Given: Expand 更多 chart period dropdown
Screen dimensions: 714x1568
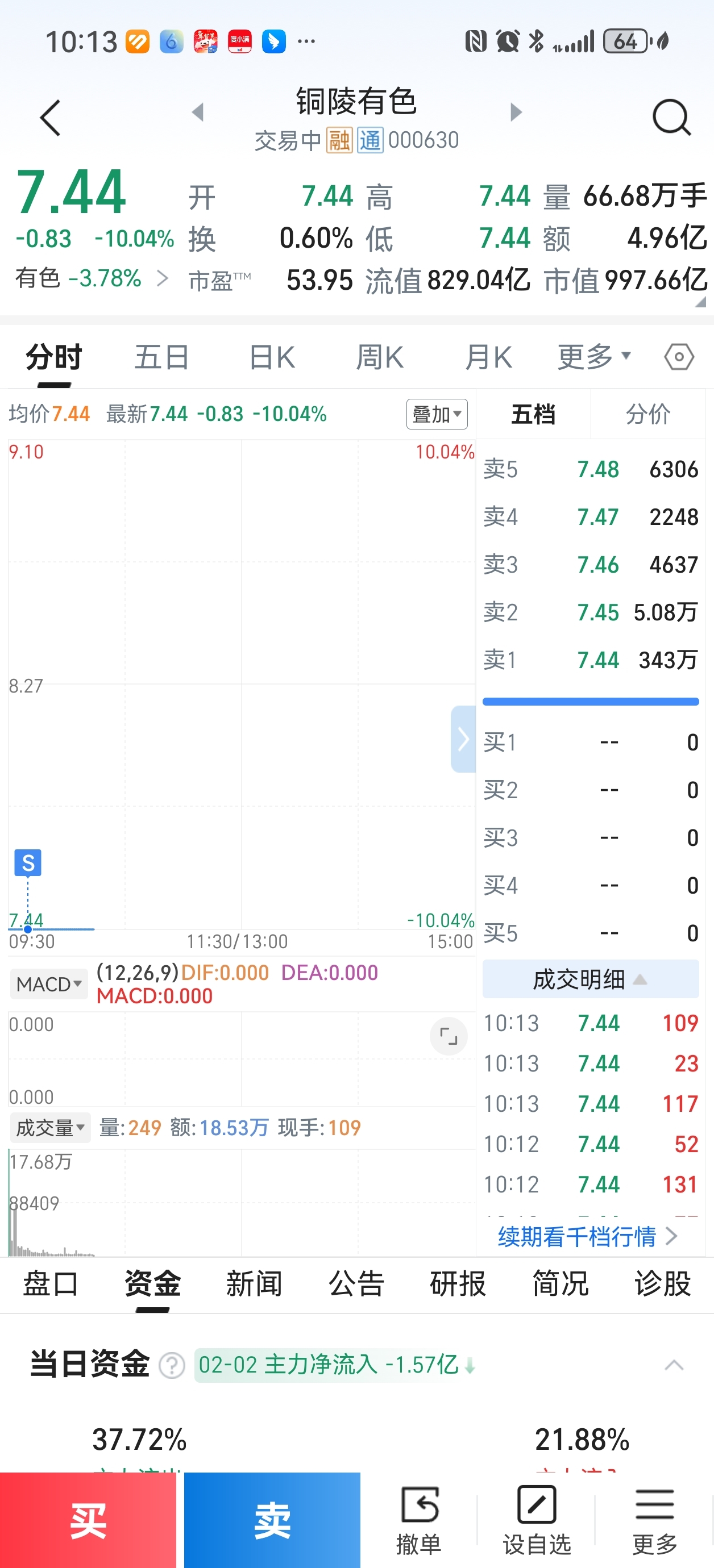Looking at the screenshot, I should [x=594, y=357].
